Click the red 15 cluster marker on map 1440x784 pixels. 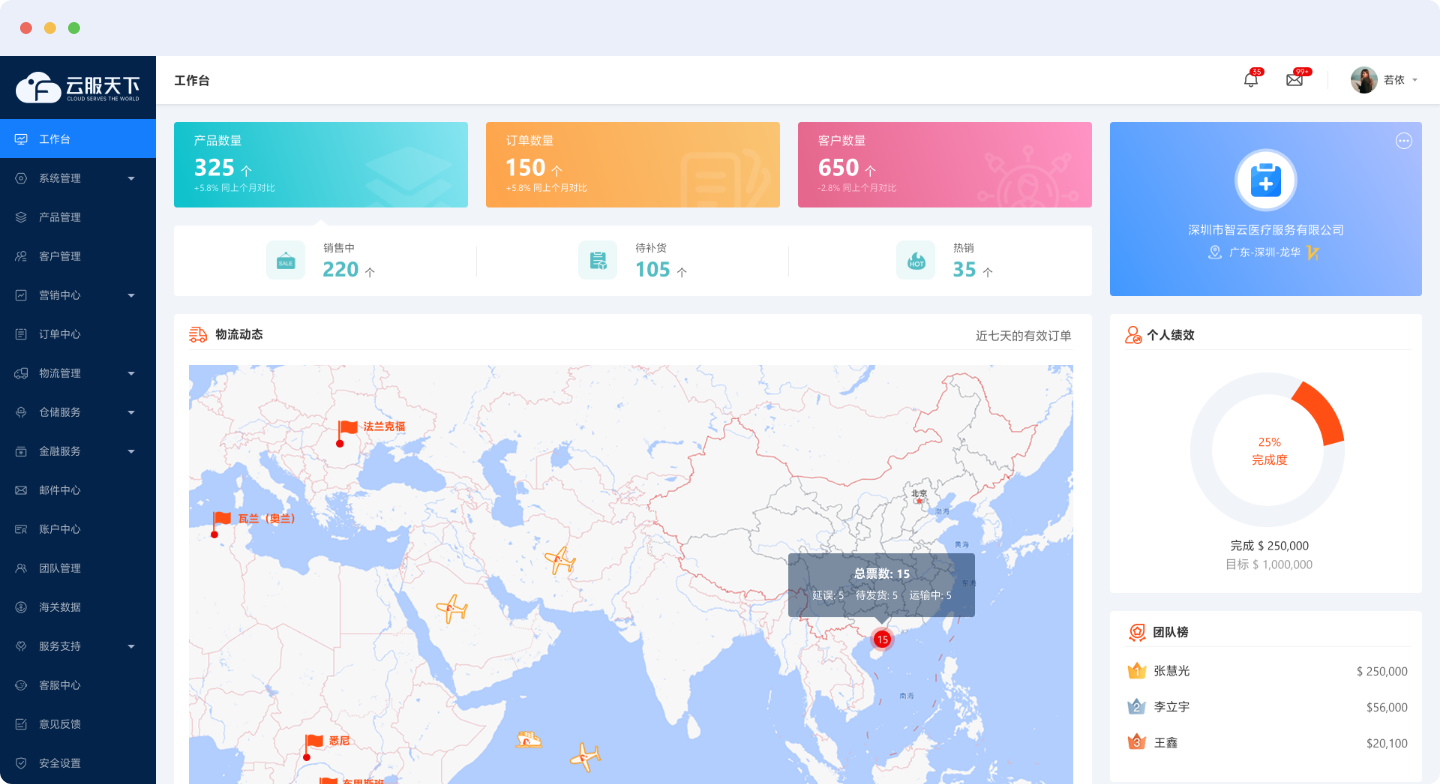click(x=881, y=639)
